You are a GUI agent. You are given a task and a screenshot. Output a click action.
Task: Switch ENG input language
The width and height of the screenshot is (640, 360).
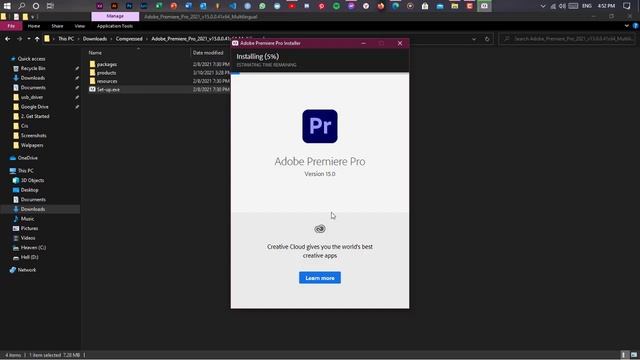(x=587, y=6)
